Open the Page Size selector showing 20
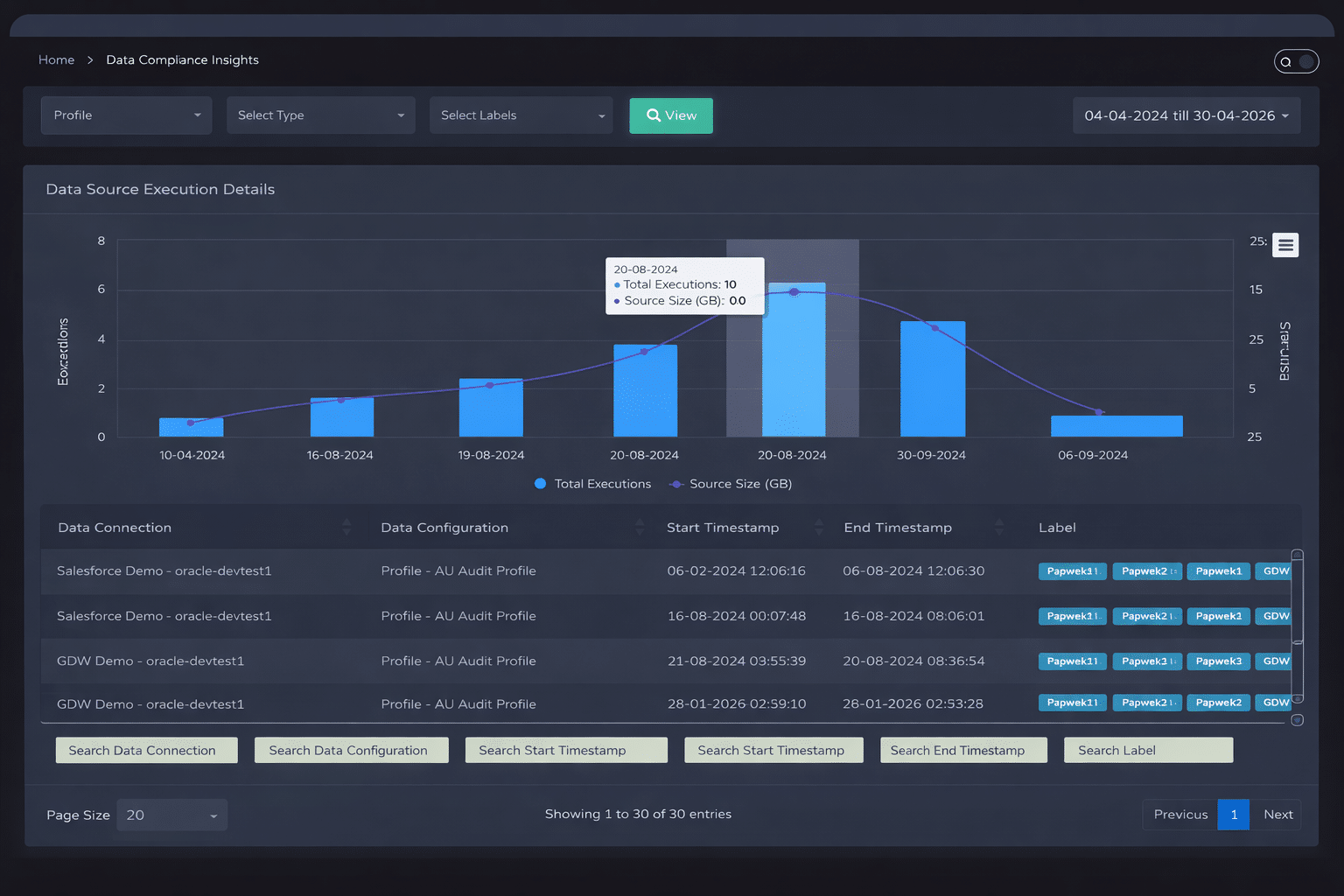This screenshot has height=896, width=1344. click(171, 815)
